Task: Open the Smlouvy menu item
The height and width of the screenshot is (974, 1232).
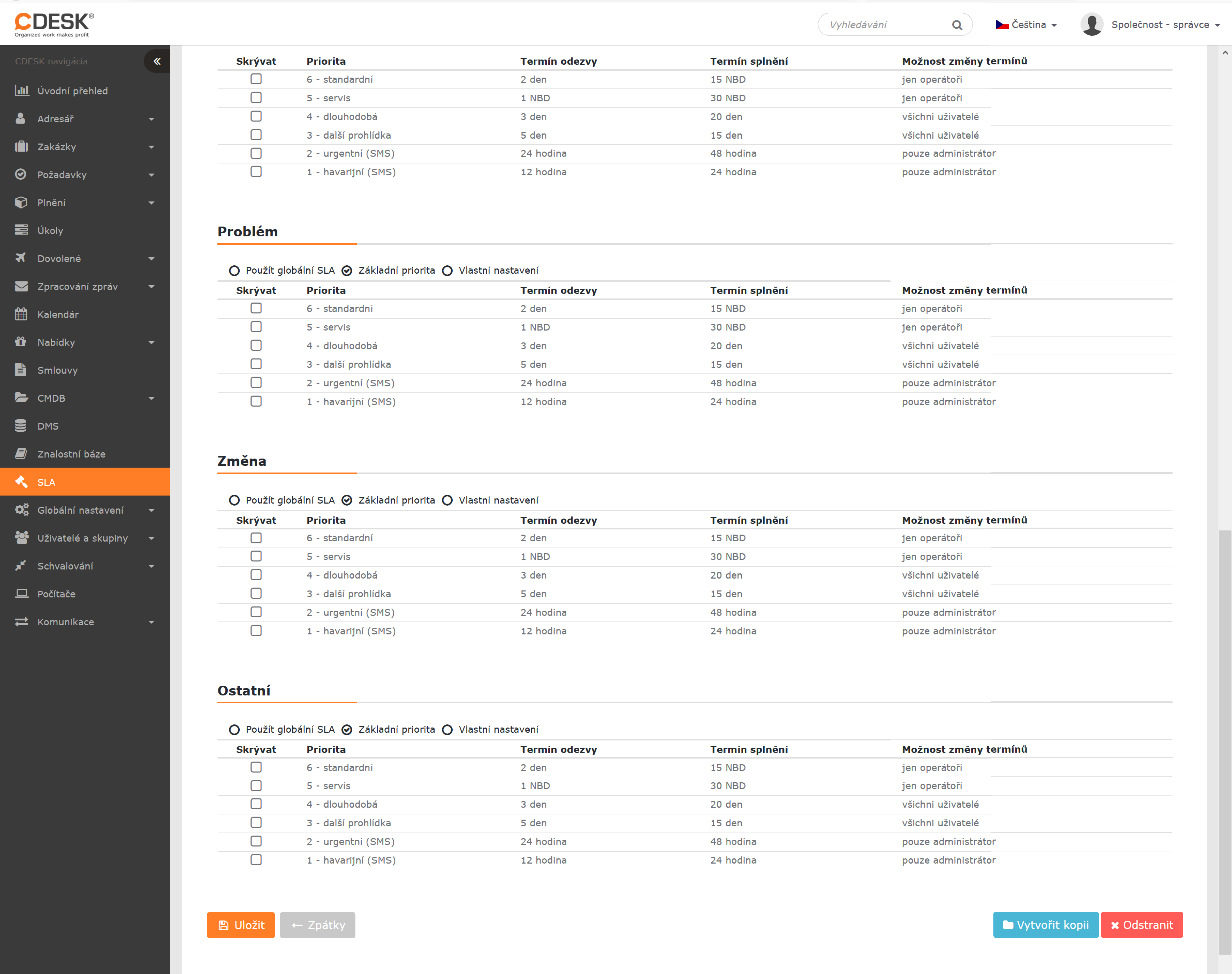Action: (57, 370)
